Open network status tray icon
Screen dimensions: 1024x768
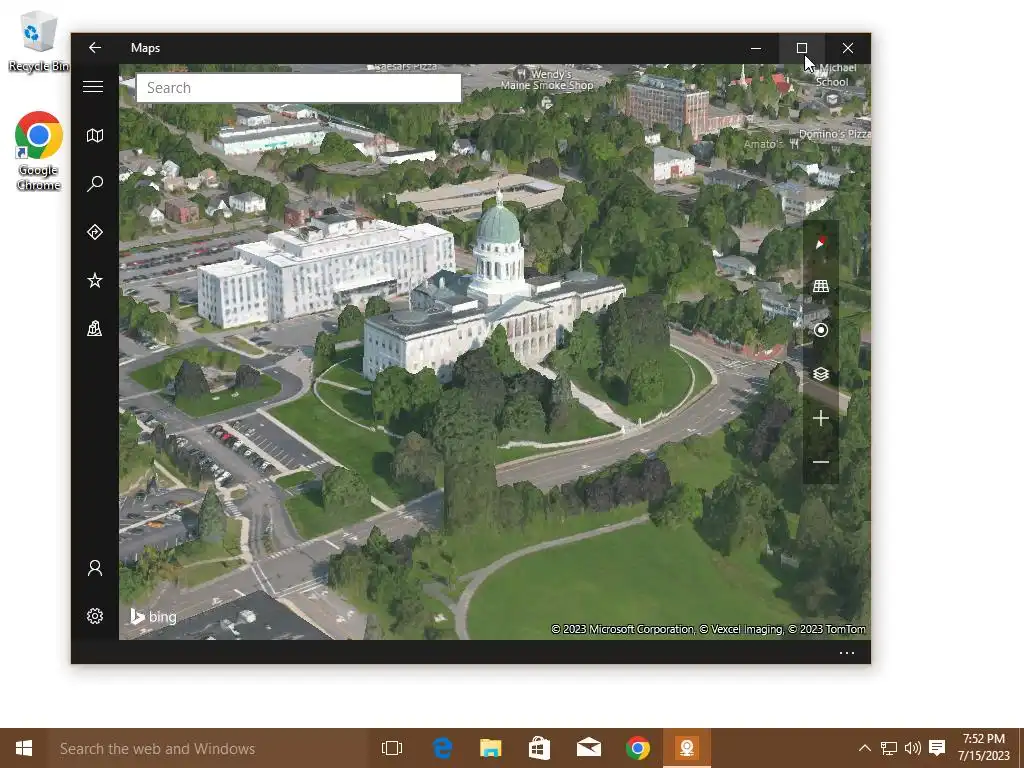pyautogui.click(x=889, y=748)
